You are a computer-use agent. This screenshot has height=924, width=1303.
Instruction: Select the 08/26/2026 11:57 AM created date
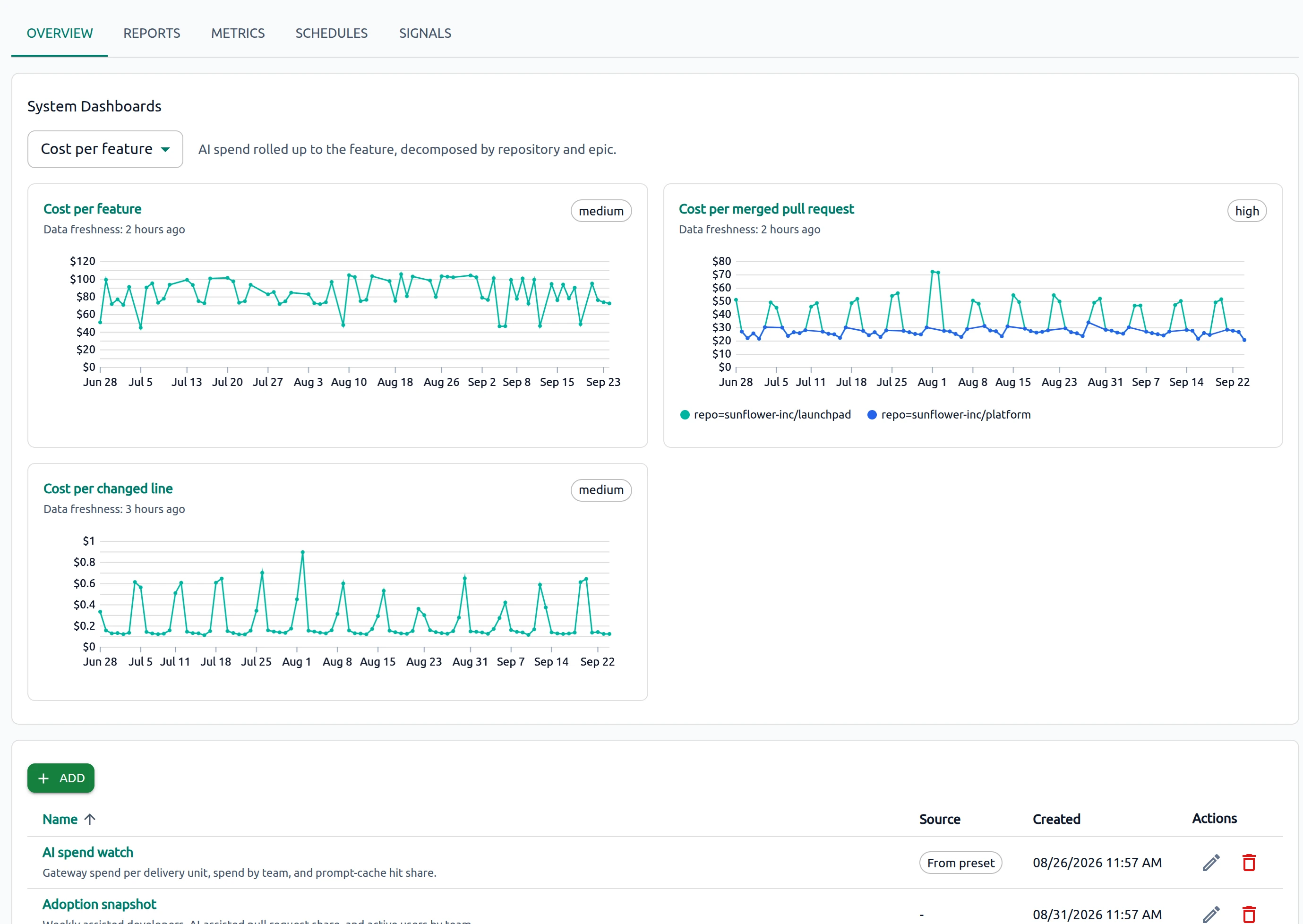(1097, 863)
